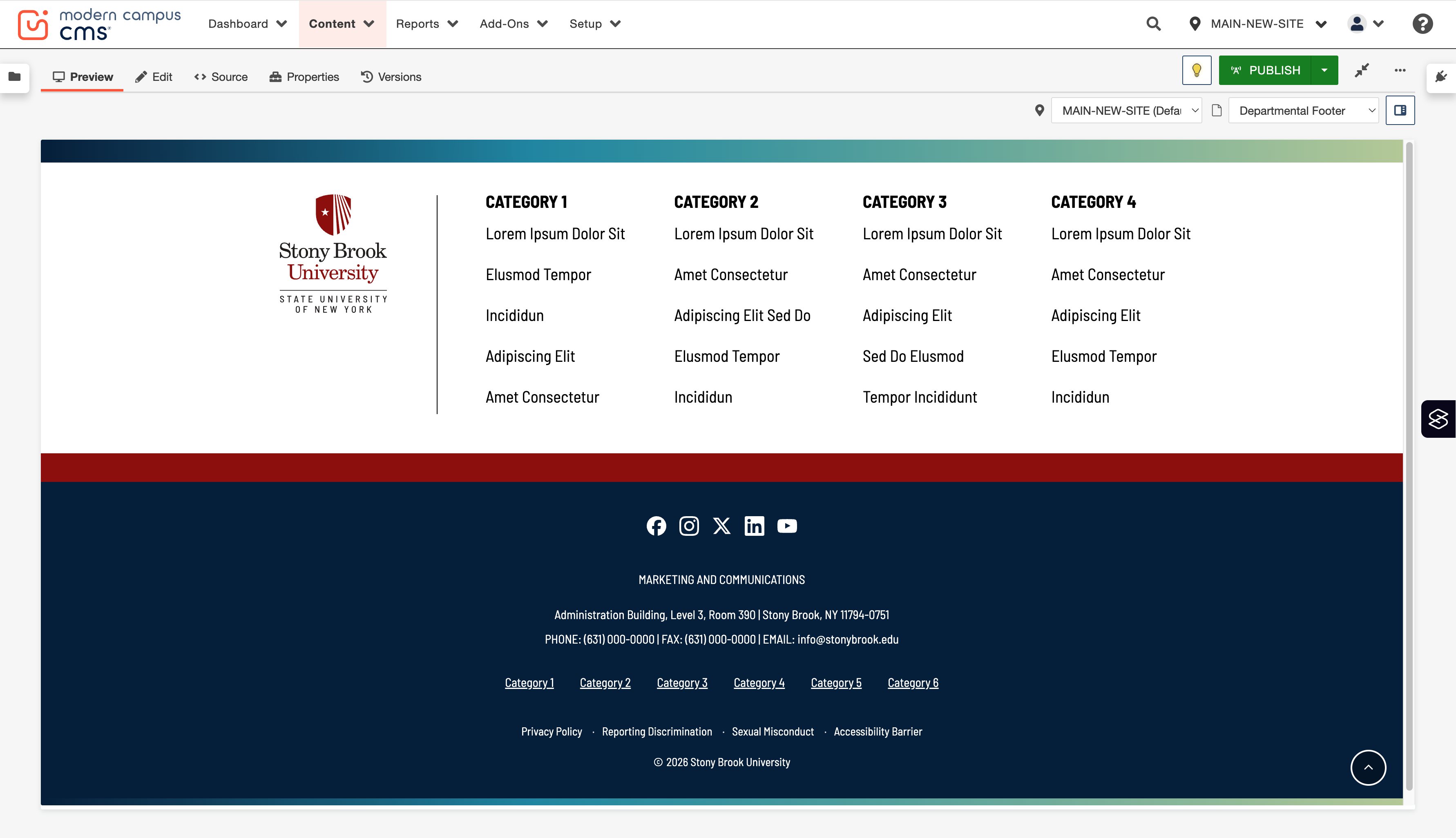1456x838 pixels.
Task: Expand the Add-Ons menu
Action: coord(514,24)
